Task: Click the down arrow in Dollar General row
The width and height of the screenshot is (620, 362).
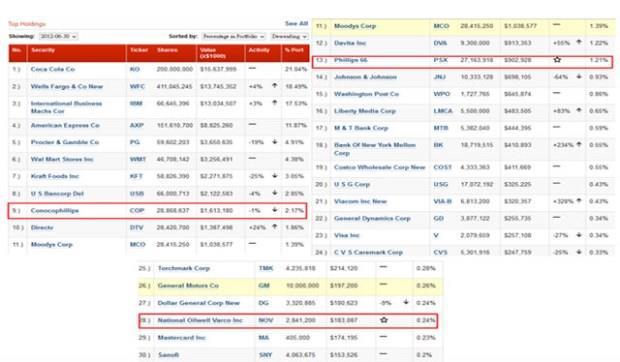Action: pyautogui.click(x=406, y=302)
